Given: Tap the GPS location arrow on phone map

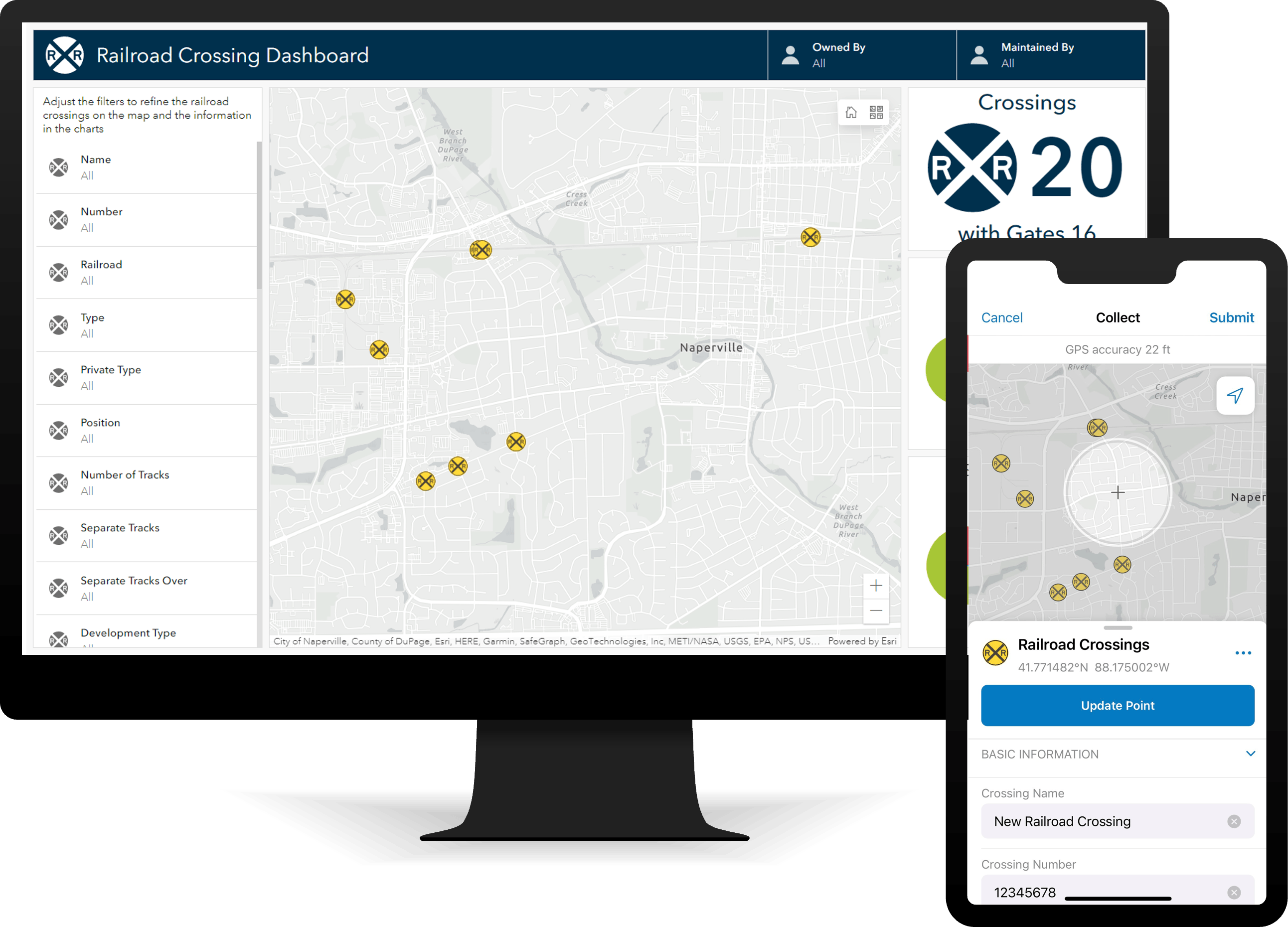Looking at the screenshot, I should point(1235,396).
